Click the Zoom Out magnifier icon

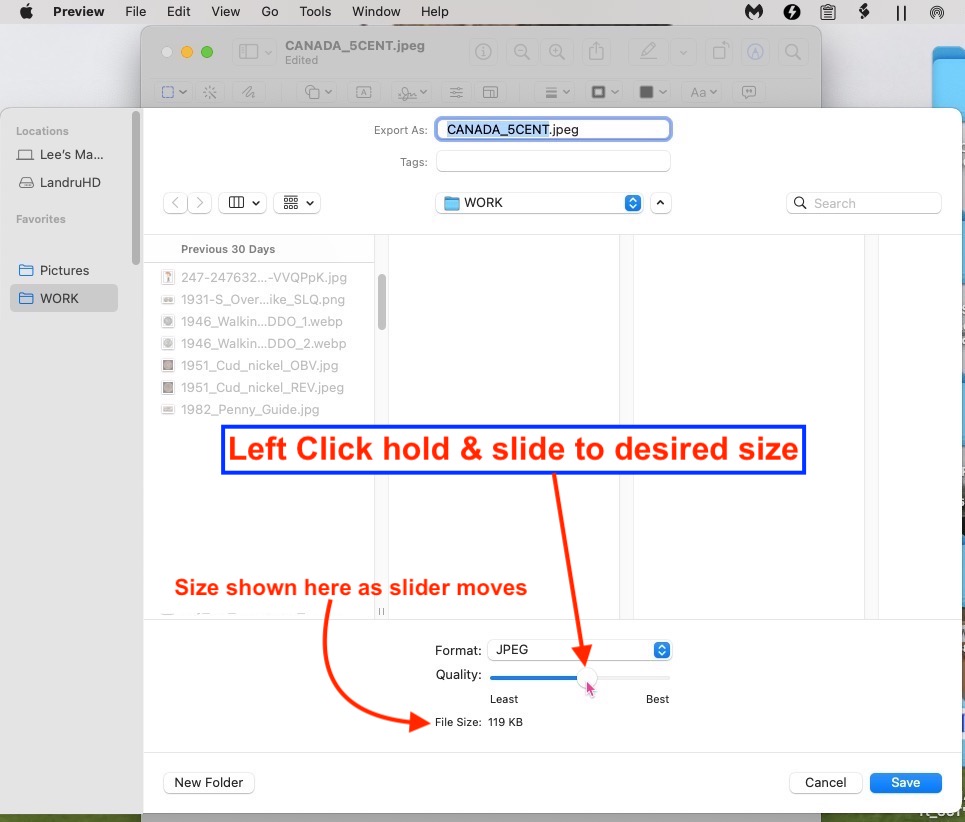[522, 52]
